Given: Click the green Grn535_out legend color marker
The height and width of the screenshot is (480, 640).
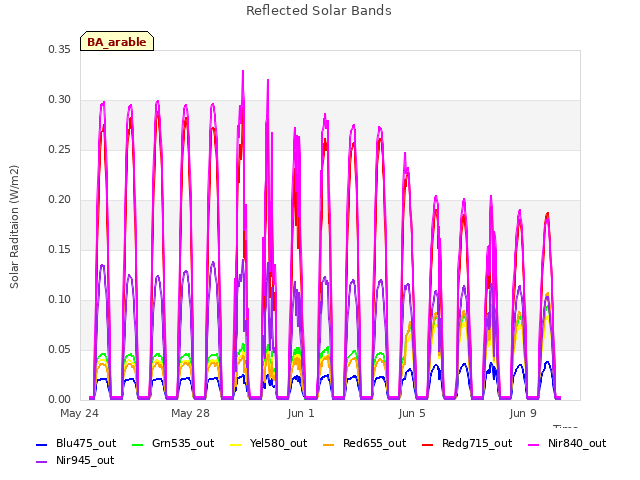Looking at the screenshot, I should point(138,444).
